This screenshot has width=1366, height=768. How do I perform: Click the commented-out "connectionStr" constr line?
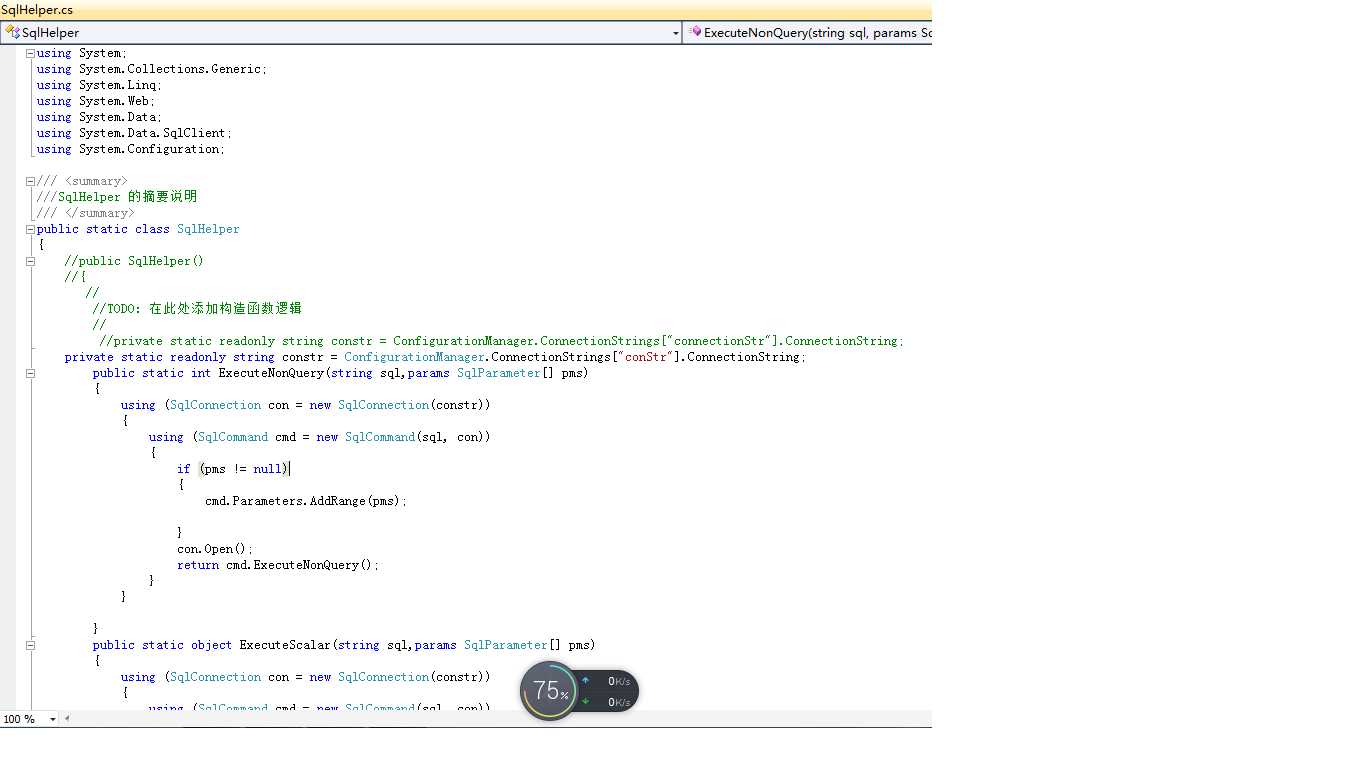(x=501, y=341)
